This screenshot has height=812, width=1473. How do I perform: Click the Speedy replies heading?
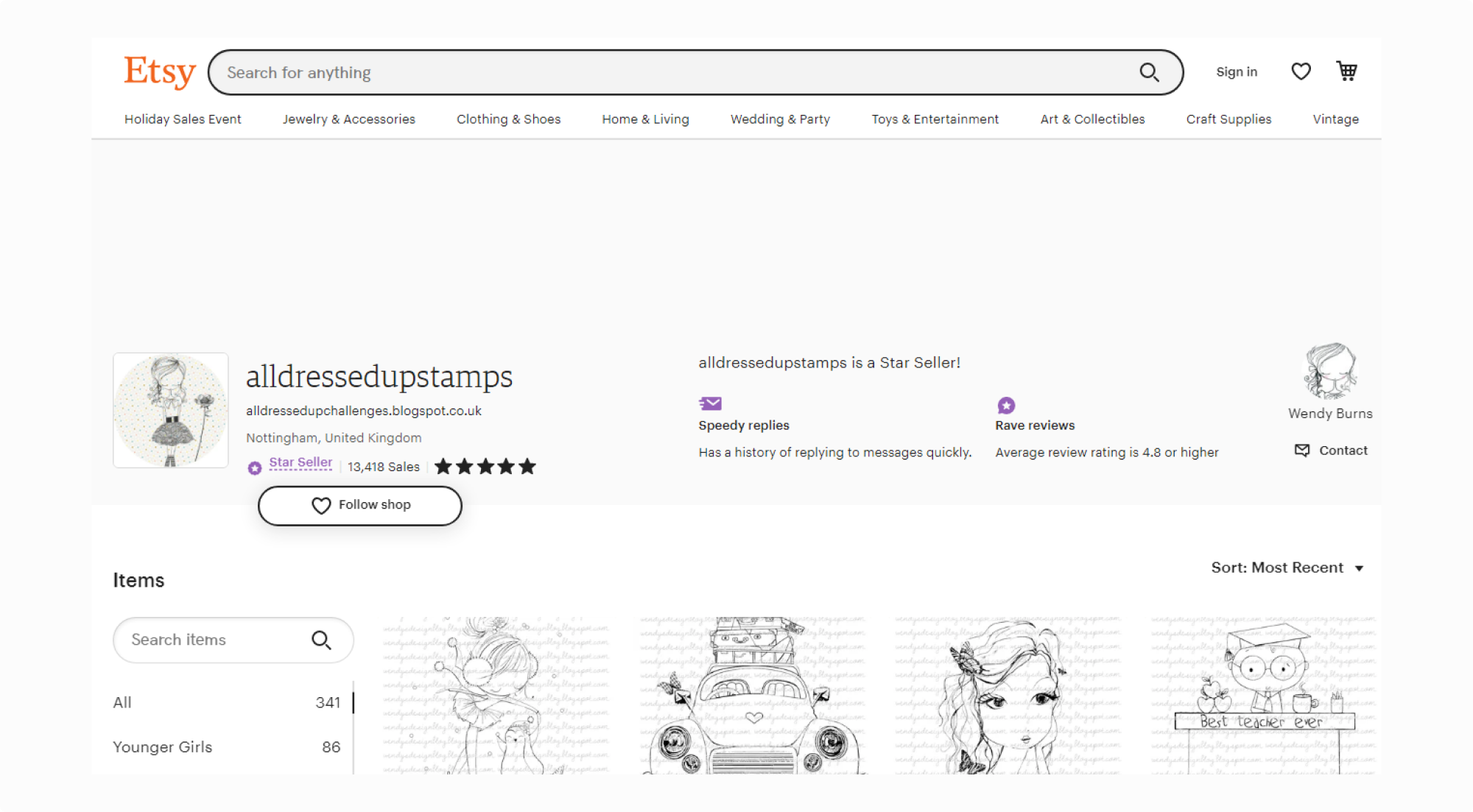coord(744,426)
